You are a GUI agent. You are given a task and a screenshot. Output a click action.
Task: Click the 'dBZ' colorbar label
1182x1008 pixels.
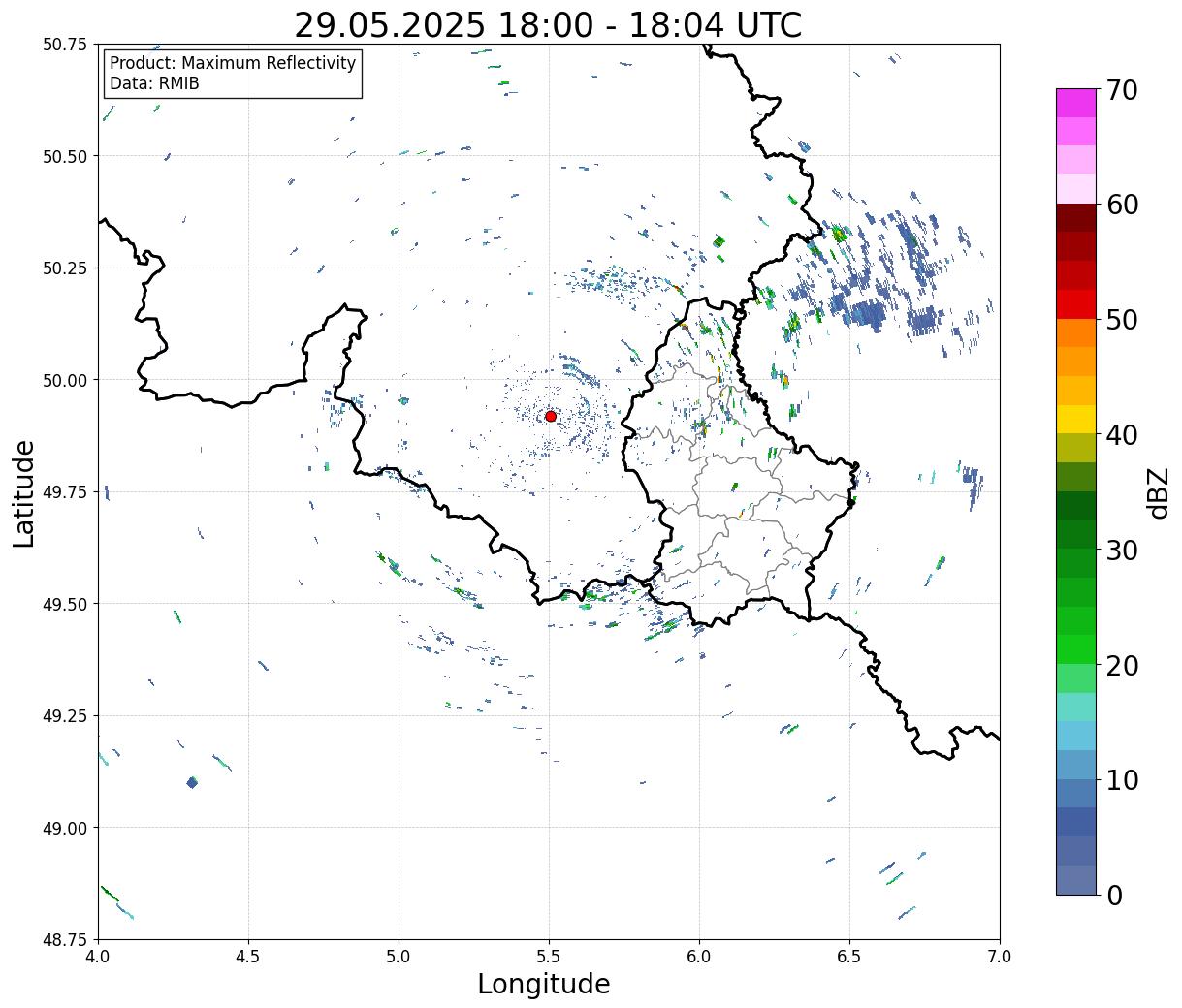pos(1158,492)
